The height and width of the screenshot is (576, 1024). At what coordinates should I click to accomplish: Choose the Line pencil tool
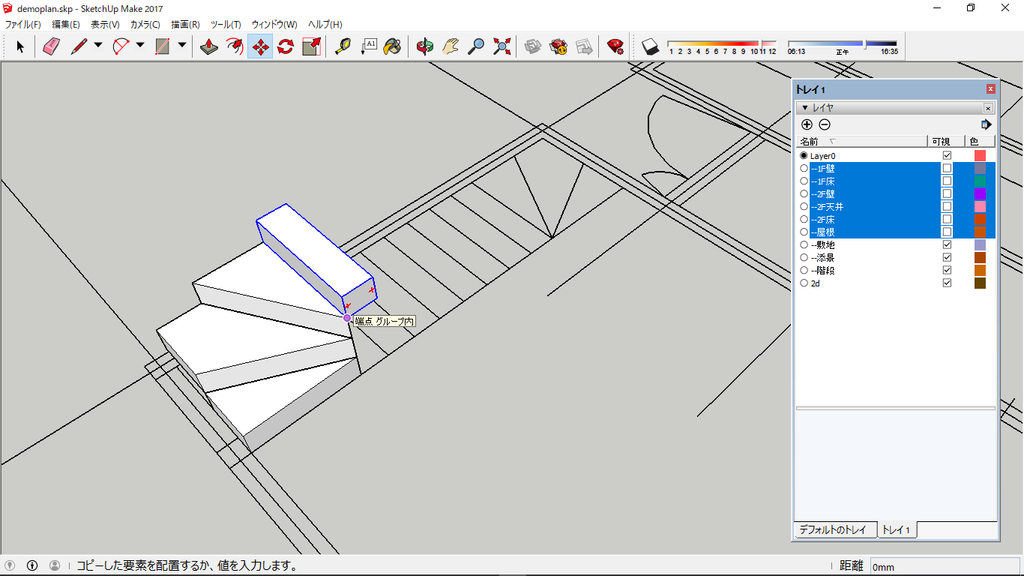(79, 46)
